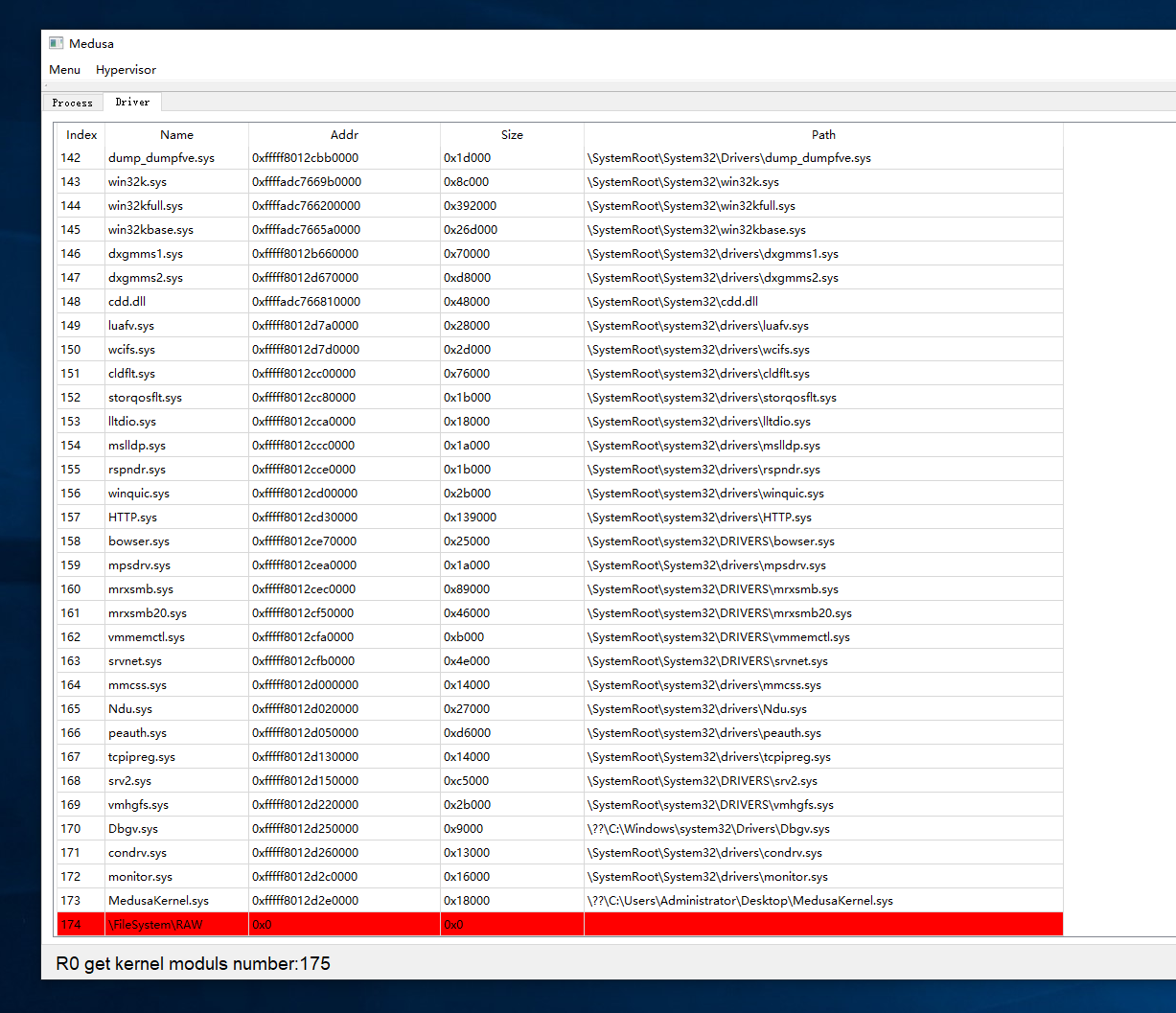Select the monitor.sys name cell
1176x1013 pixels.
click(177, 877)
